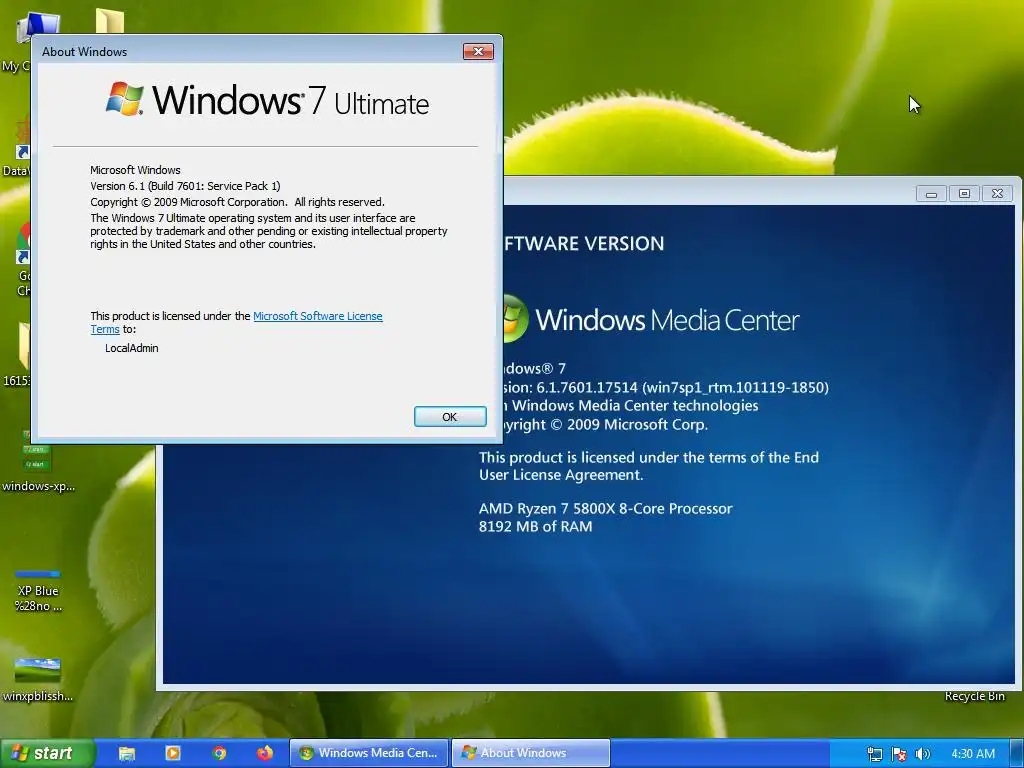Screen dimensions: 1024x768
Task: Select folder icon at top of desktop
Action: pos(110,21)
